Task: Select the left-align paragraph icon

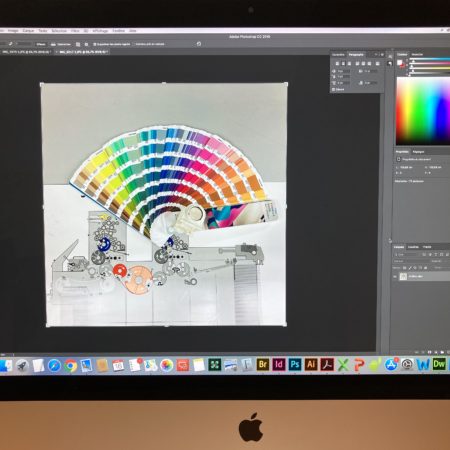Action: click(x=337, y=63)
